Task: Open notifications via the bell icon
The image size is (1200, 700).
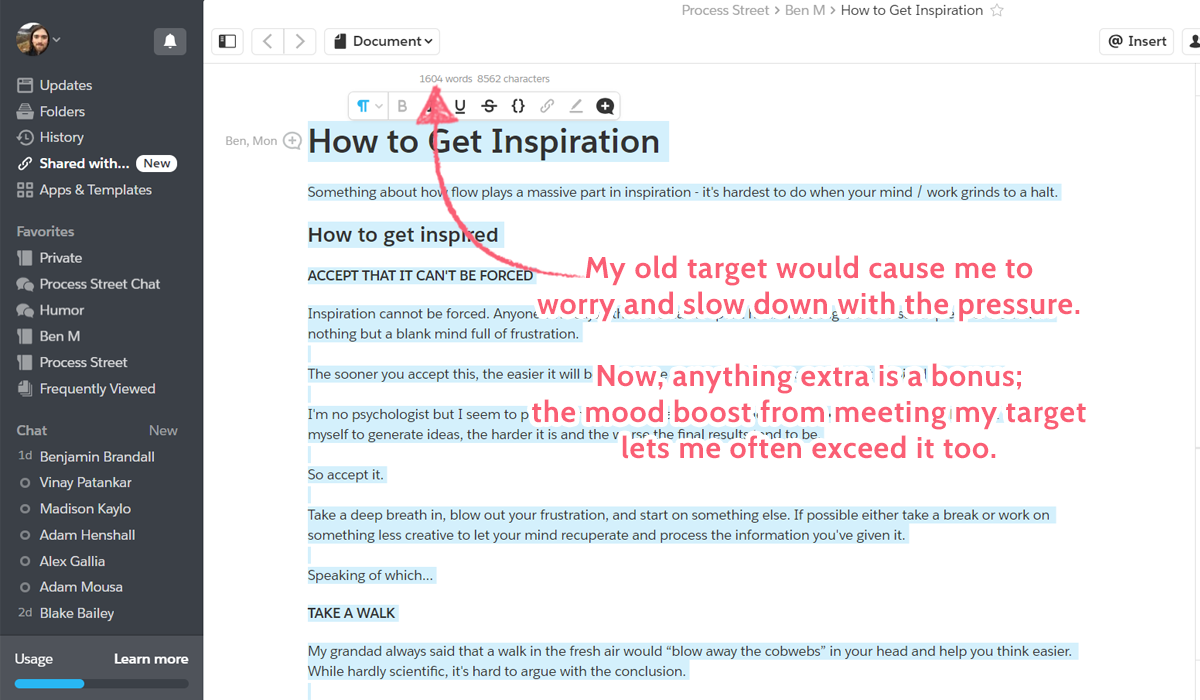Action: [170, 42]
